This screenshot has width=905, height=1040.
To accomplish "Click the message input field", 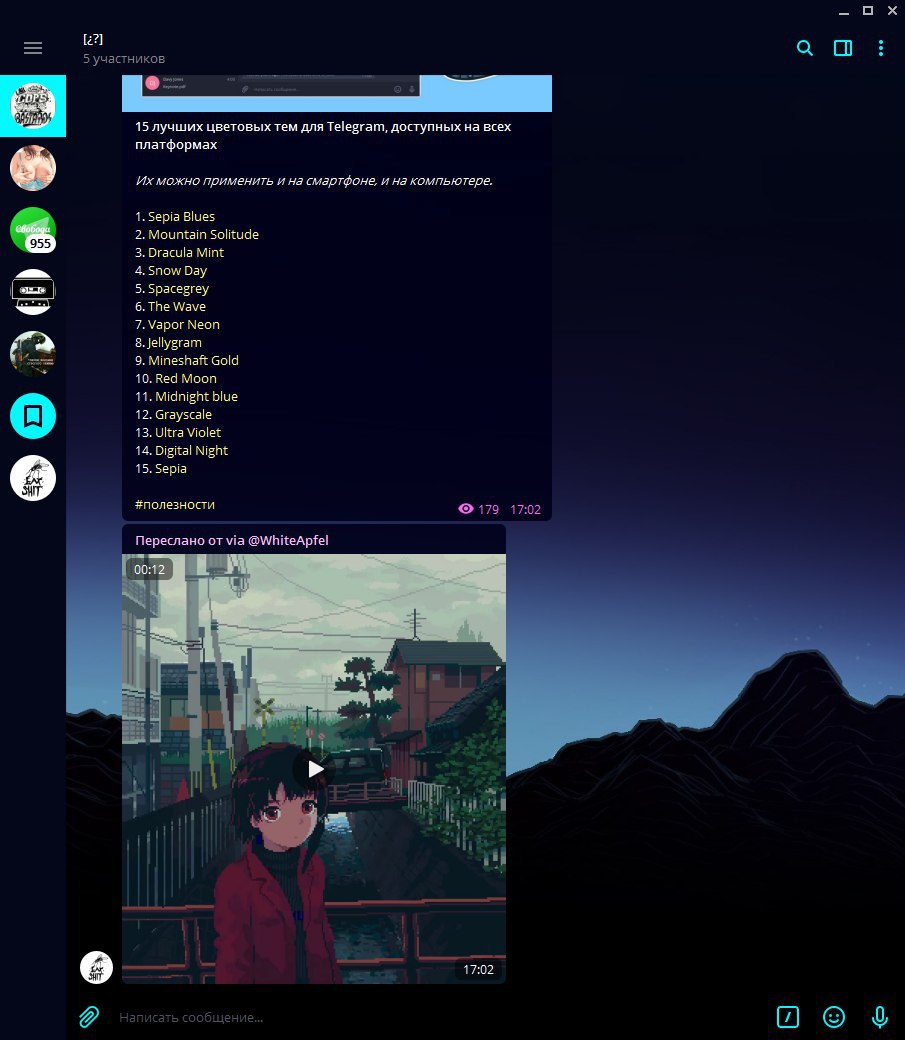I will tap(438, 1017).
